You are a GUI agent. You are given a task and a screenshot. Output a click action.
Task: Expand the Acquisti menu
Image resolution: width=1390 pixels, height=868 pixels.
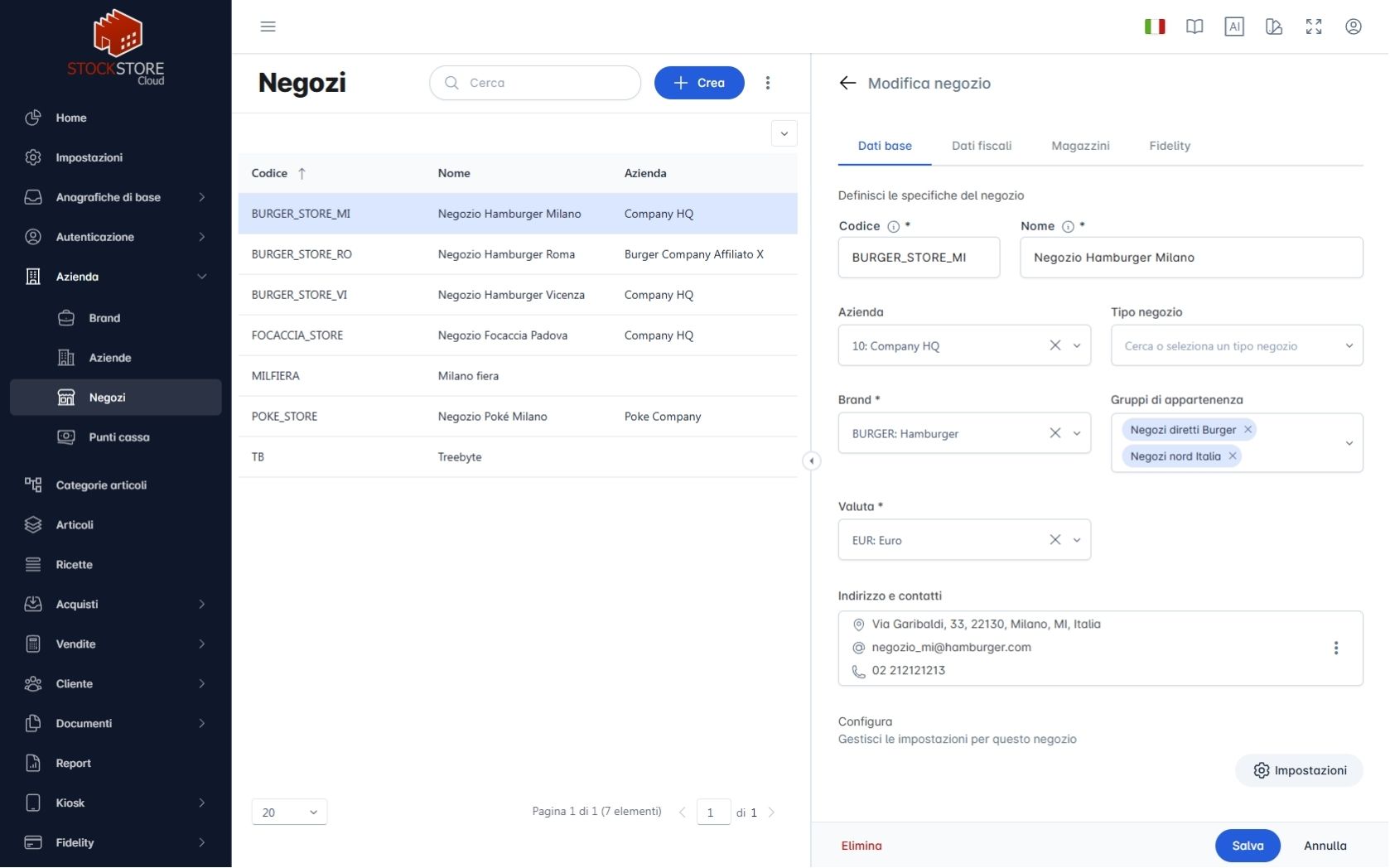[116, 605]
